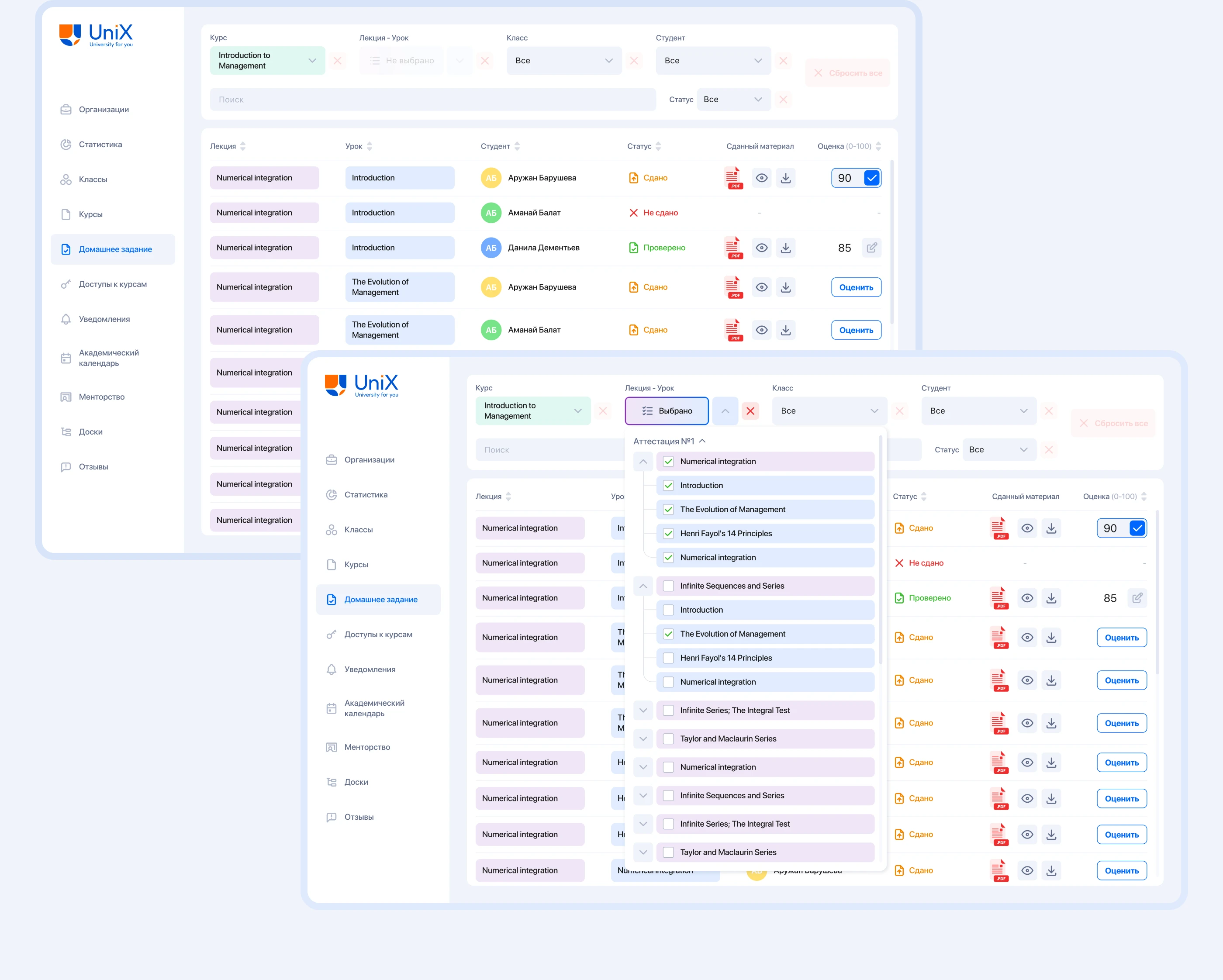This screenshot has width=1223, height=980.
Task: Open PDF file in Проверено row of front window
Action: point(998,598)
